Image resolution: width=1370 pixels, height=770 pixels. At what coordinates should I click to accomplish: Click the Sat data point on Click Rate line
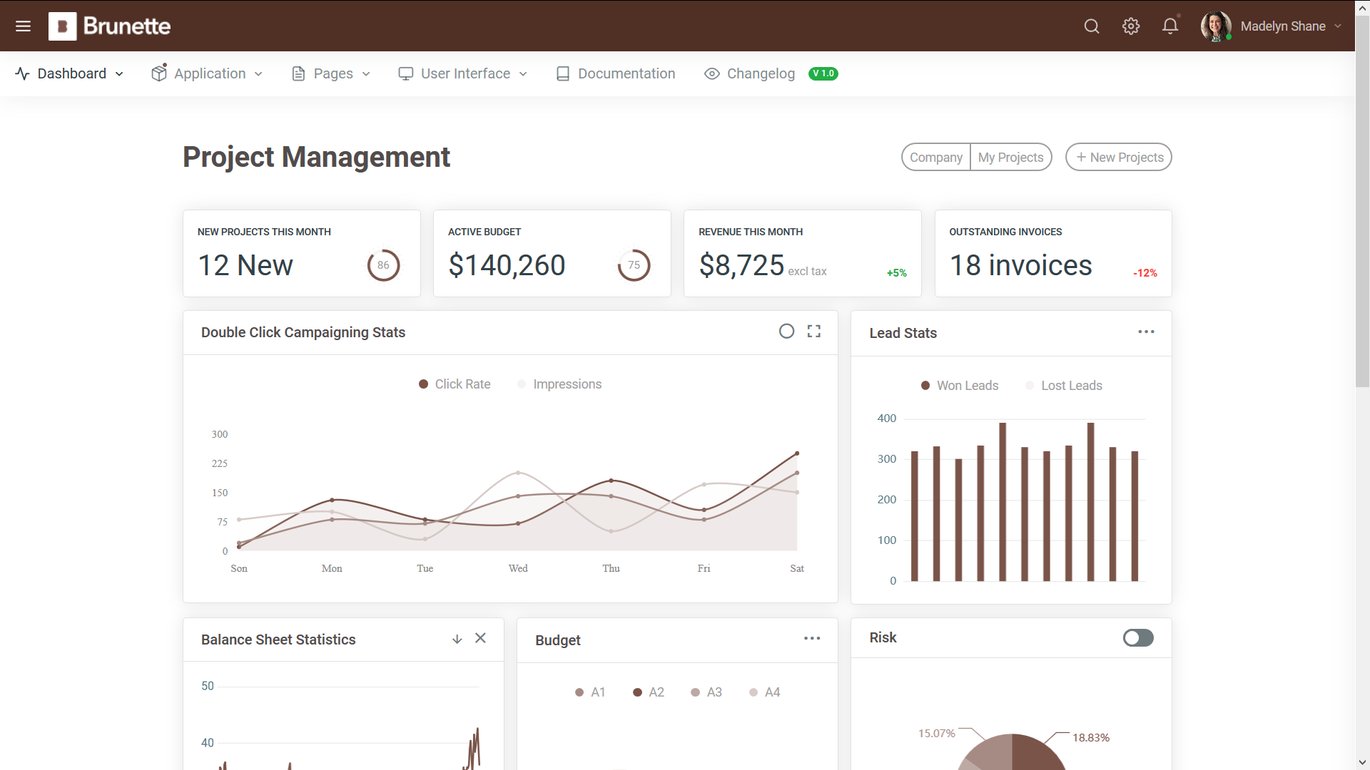[x=797, y=453]
